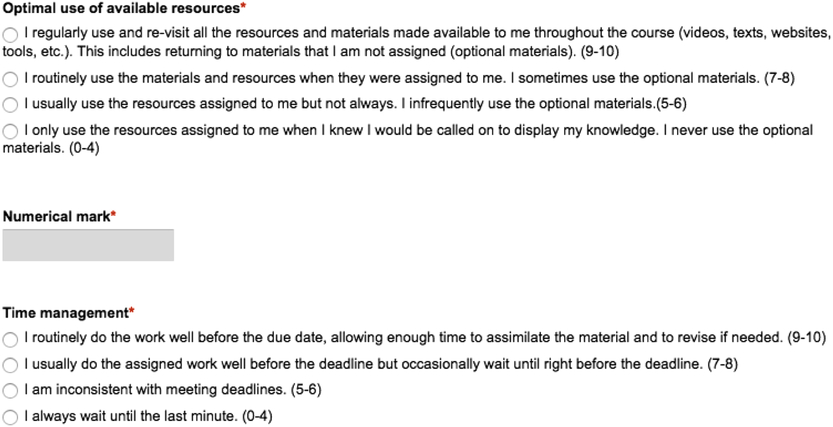
Task: Select the 'always wait until the last minute' radio button
Action: click(10, 417)
